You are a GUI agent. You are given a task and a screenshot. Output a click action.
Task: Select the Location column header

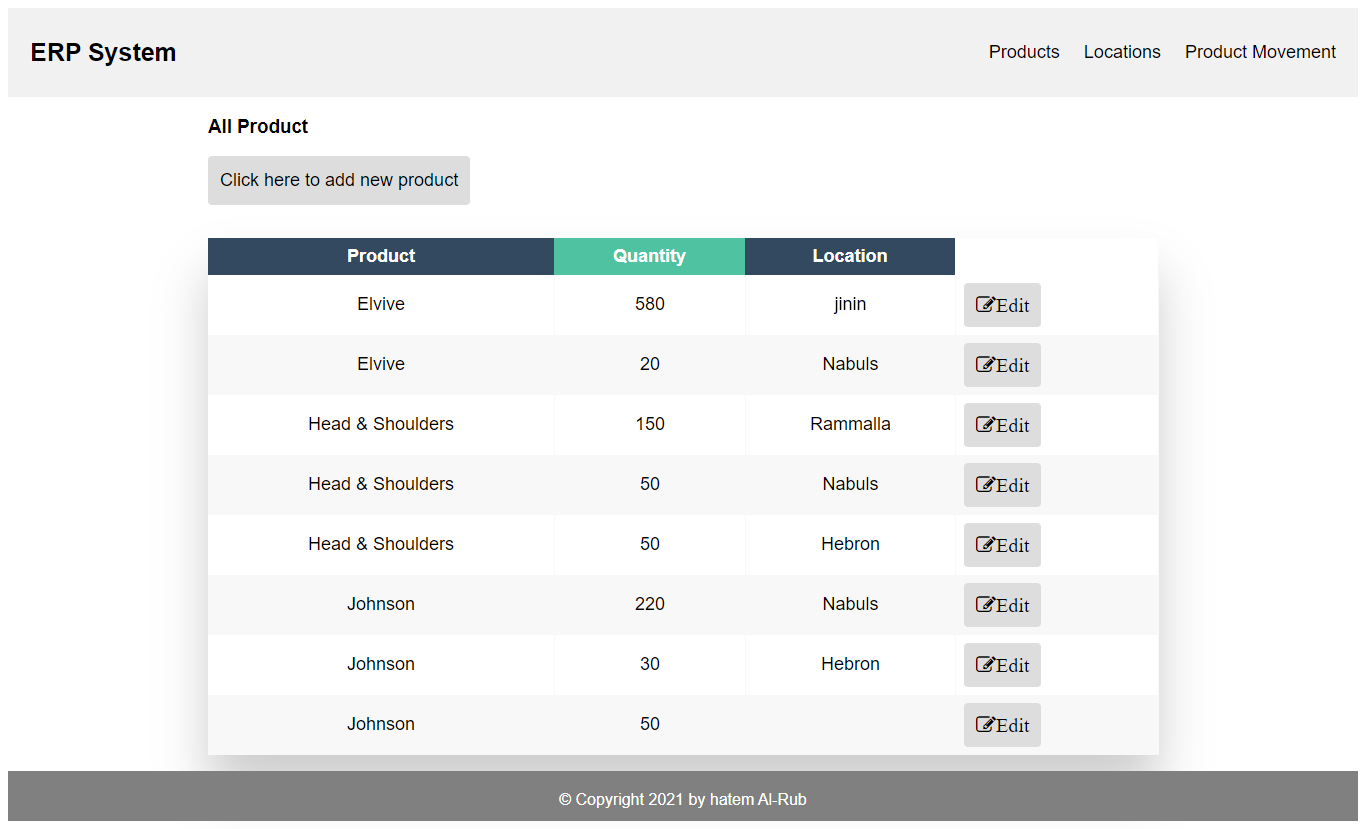[x=849, y=256]
